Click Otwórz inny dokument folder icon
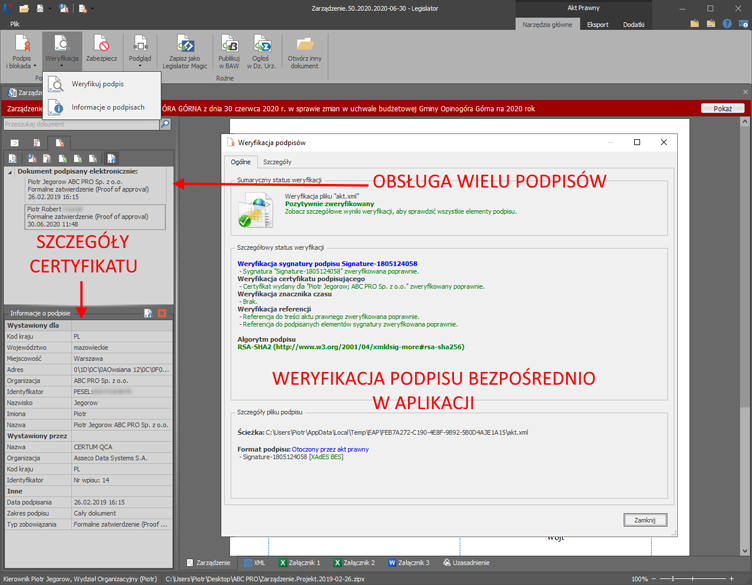Viewport: 752px width, 585px height. tap(305, 44)
